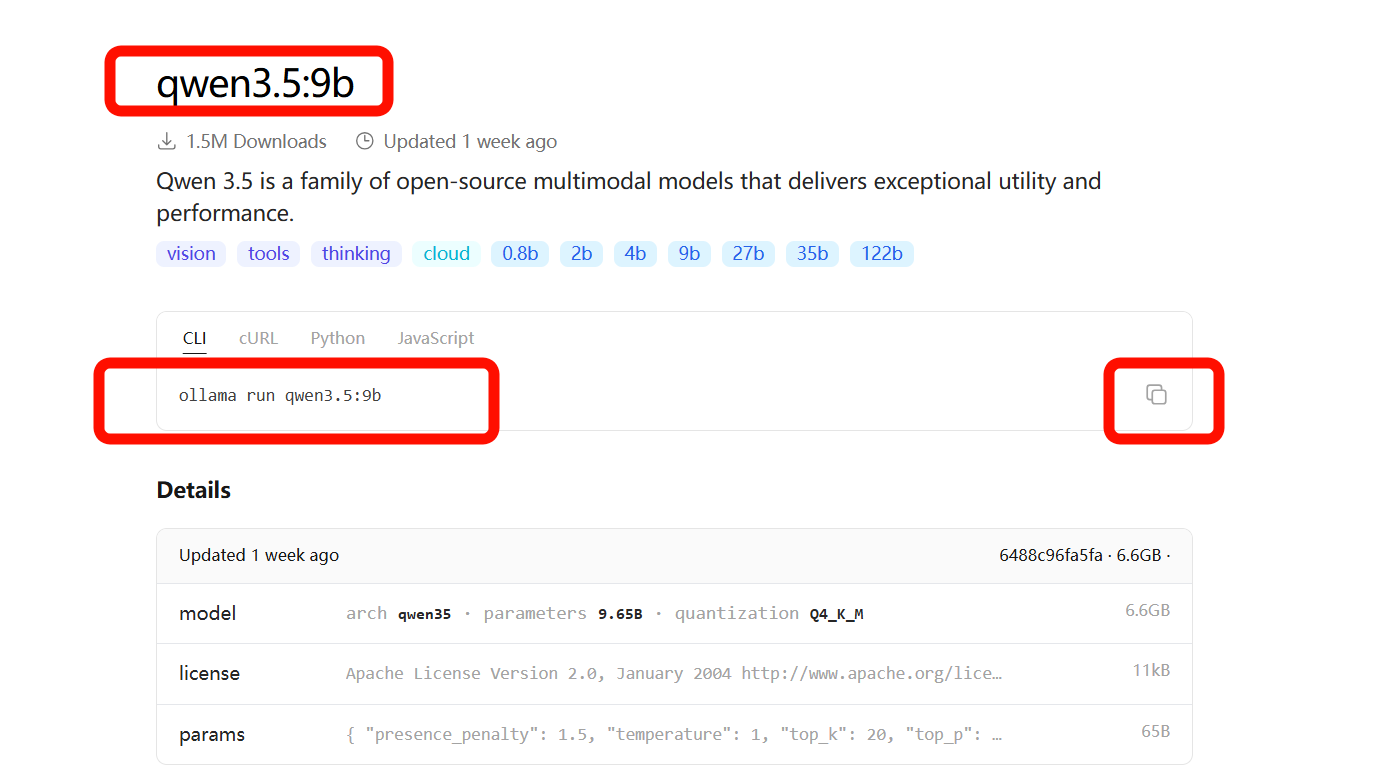Click the clock icon beside Updated 1 week ago

pos(365,141)
